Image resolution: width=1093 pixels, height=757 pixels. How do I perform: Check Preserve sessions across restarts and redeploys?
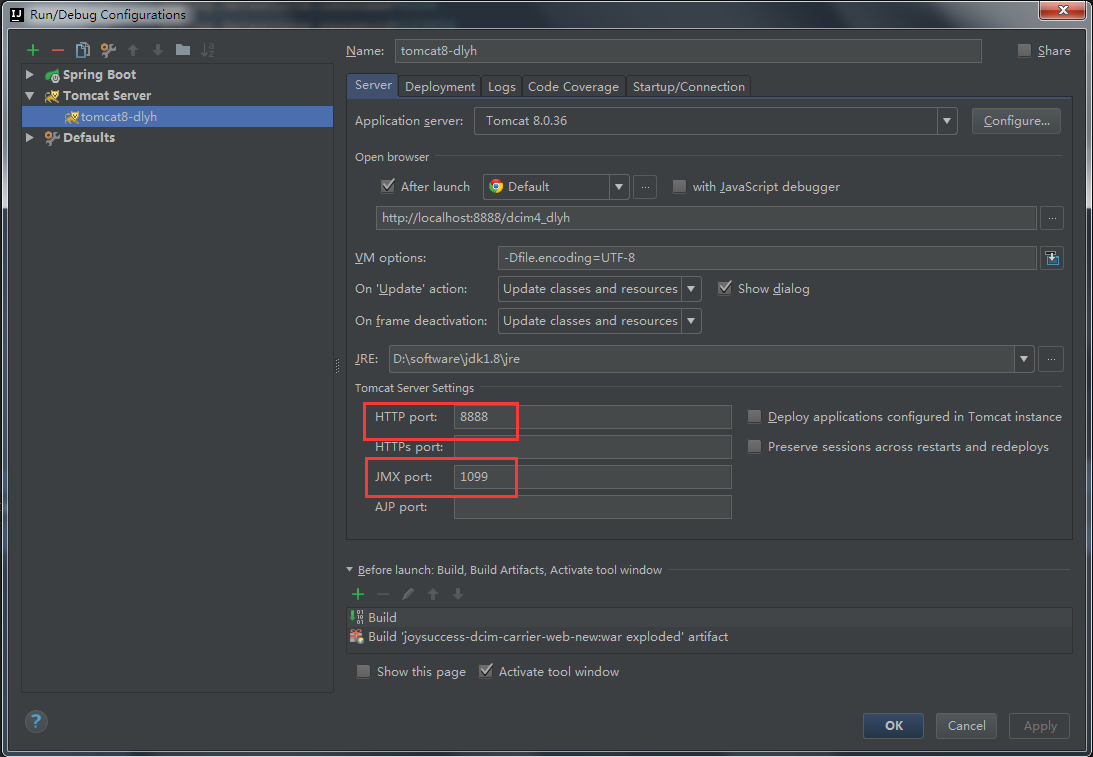pyautogui.click(x=754, y=447)
